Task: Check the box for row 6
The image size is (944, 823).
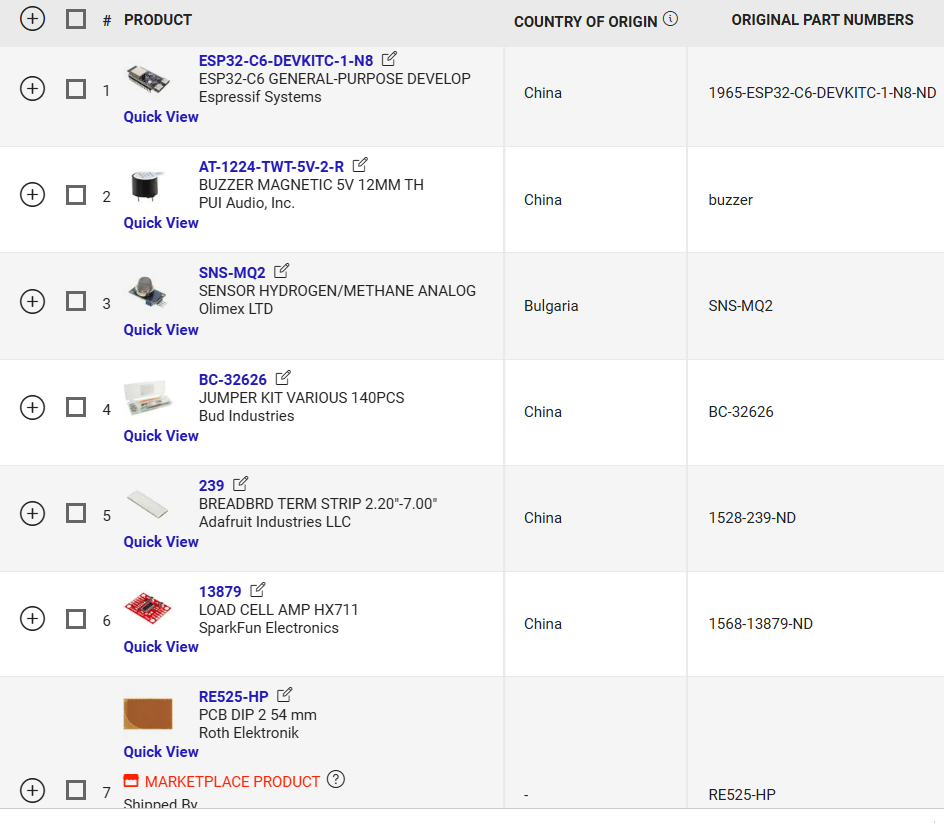Action: [x=76, y=619]
